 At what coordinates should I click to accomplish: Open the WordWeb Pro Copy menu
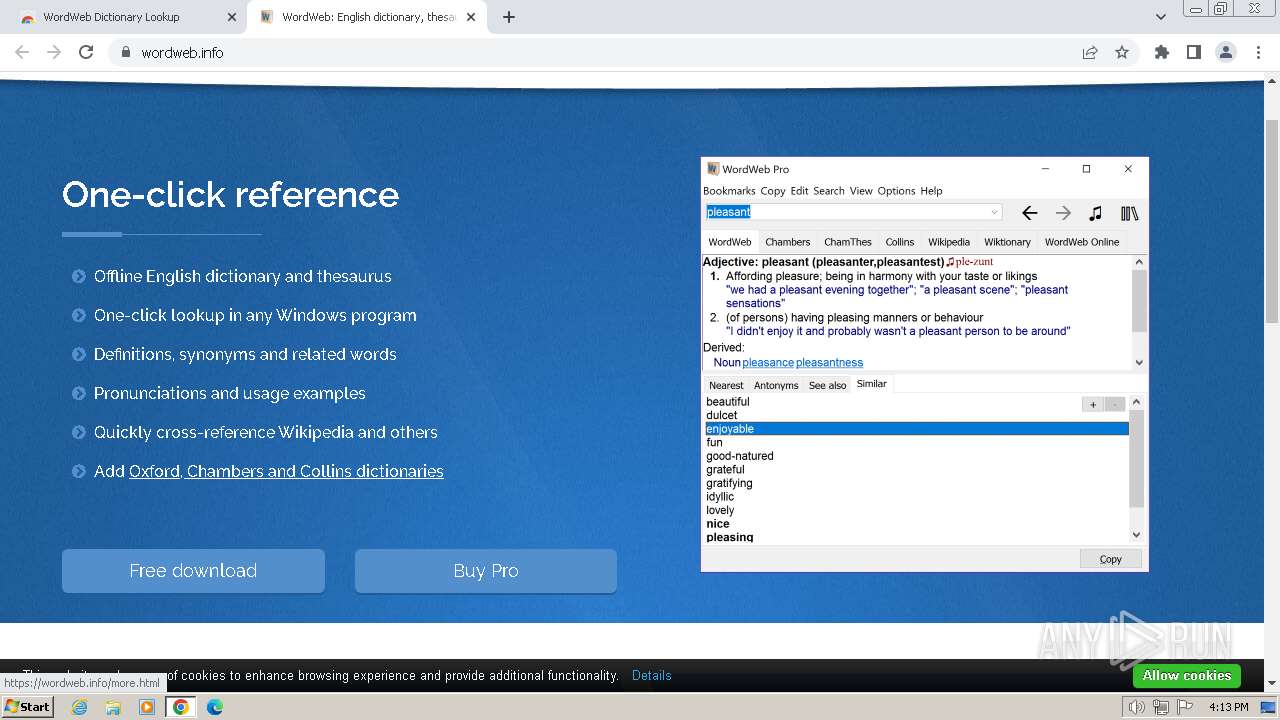pos(773,191)
